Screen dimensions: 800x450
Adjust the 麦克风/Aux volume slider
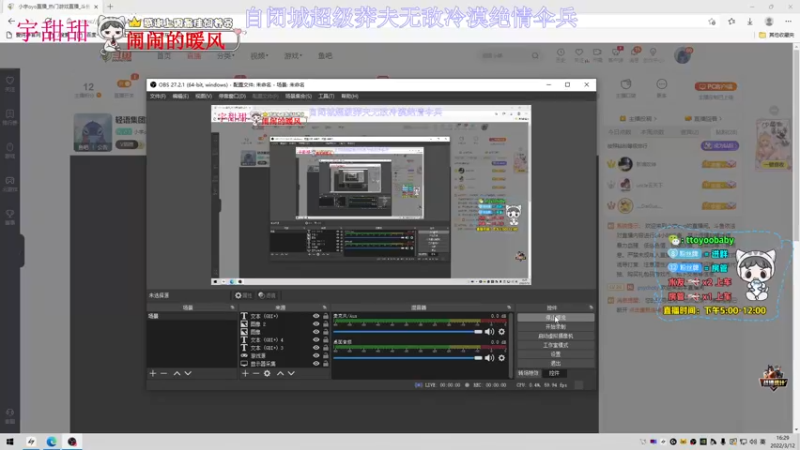click(407, 332)
